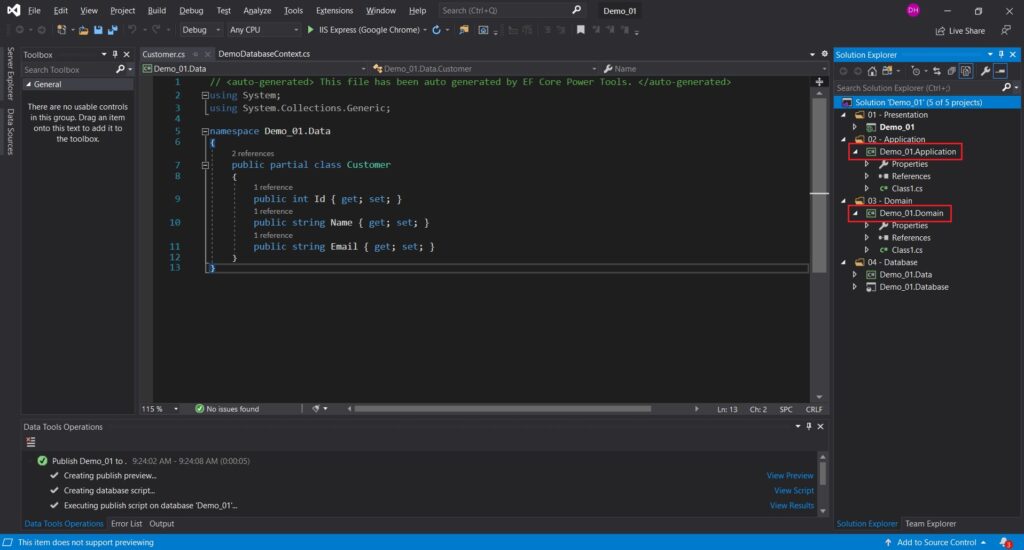
Task: Open the Debug configuration dropdown
Action: pyautogui.click(x=200, y=30)
